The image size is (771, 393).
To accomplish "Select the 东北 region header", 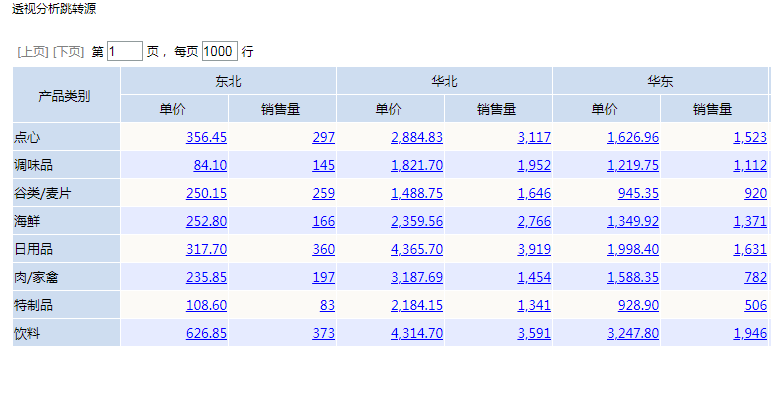I will pyautogui.click(x=228, y=81).
